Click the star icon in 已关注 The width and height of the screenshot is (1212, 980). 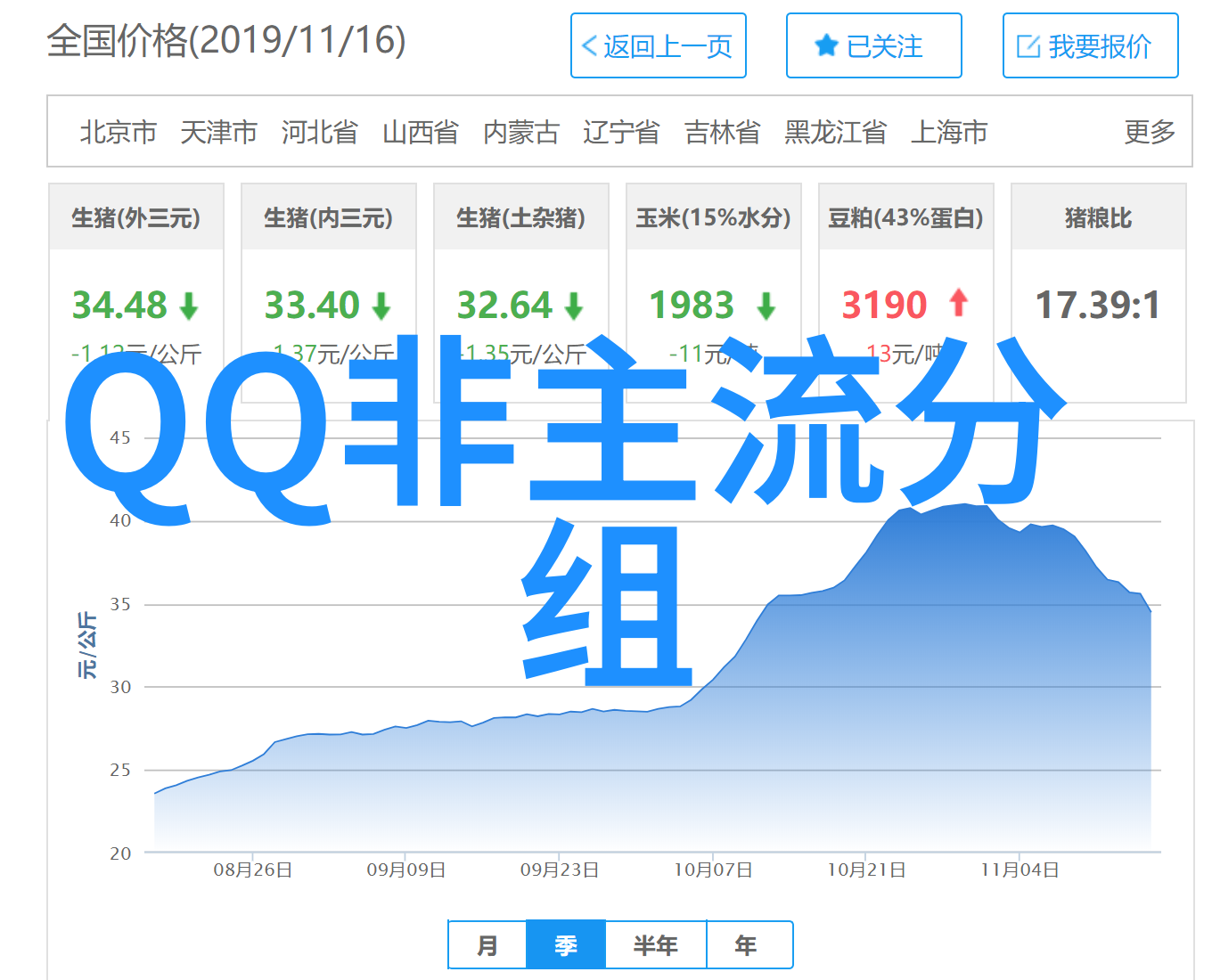point(827,45)
